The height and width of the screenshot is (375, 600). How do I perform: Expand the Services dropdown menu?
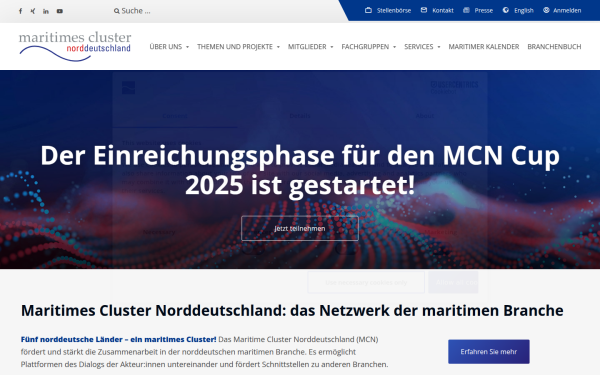(422, 47)
